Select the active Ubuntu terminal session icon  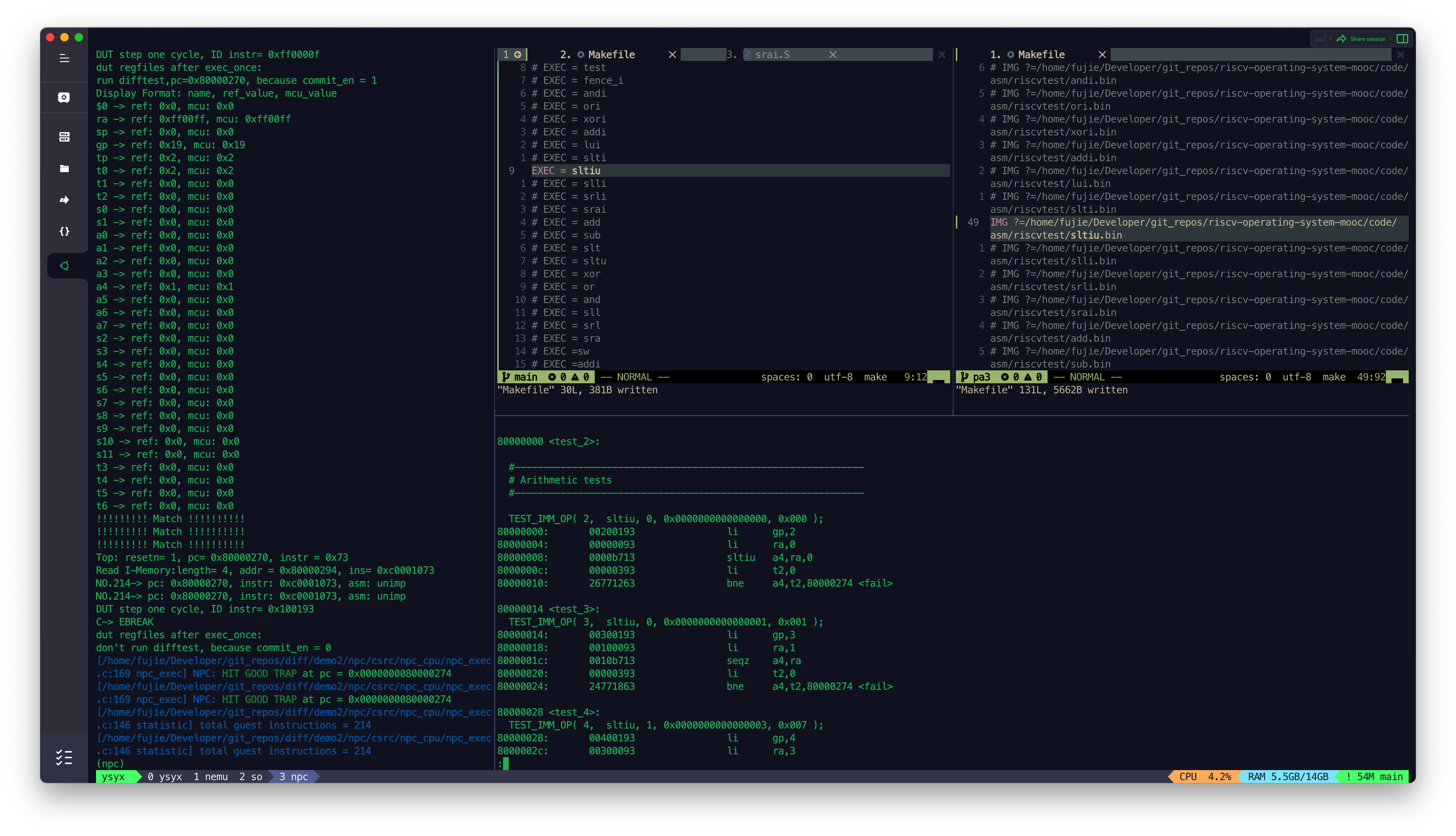[x=64, y=266]
